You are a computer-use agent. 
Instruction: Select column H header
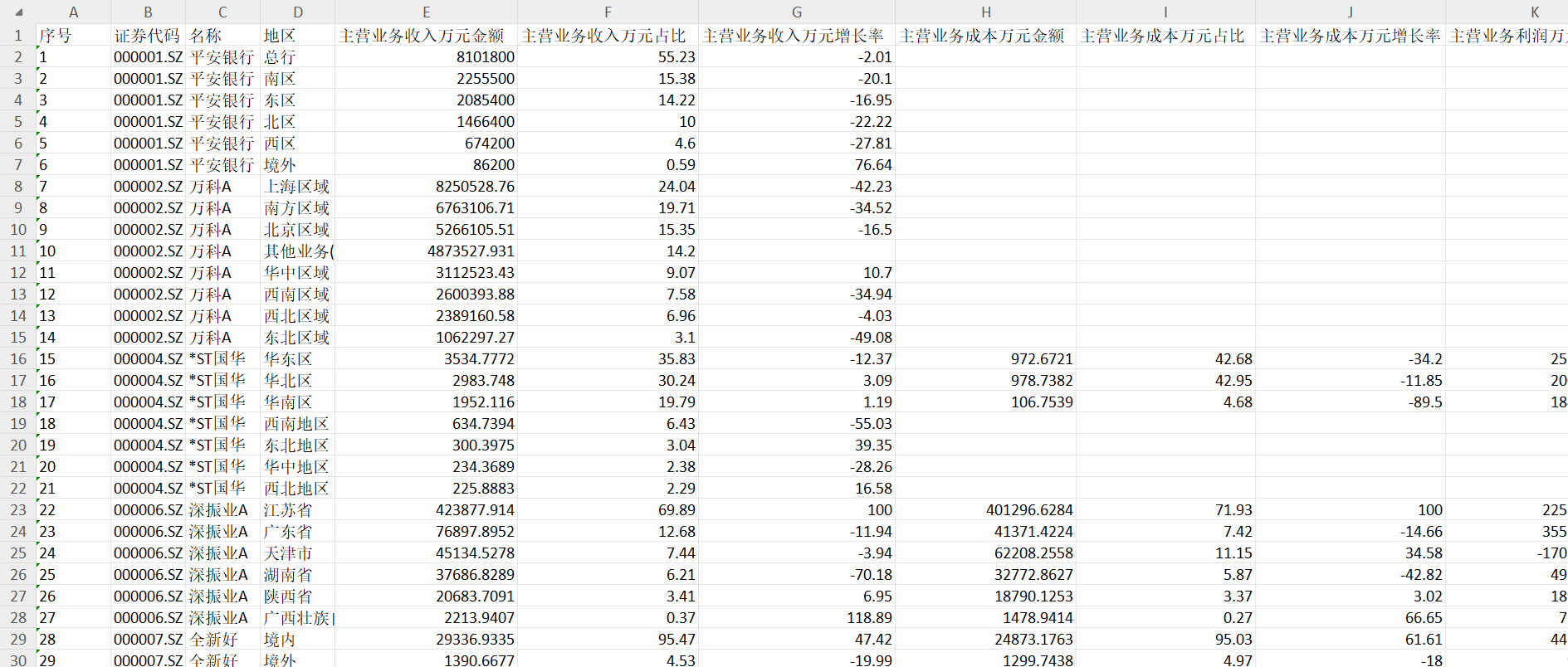pyautogui.click(x=986, y=12)
